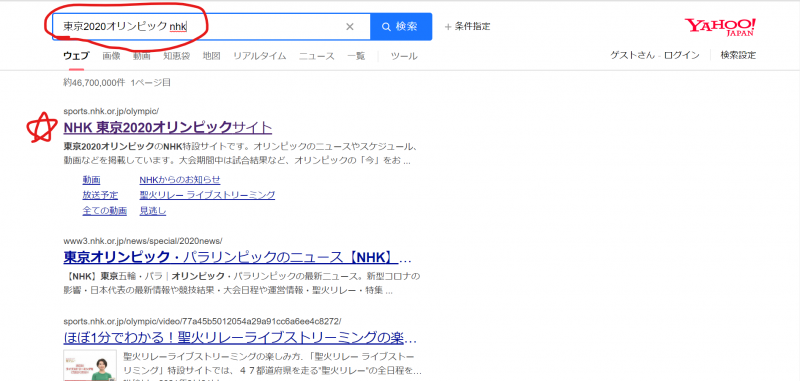Click the www3.nhk.or.jp/news/special/2020news/ URL text

point(143,240)
